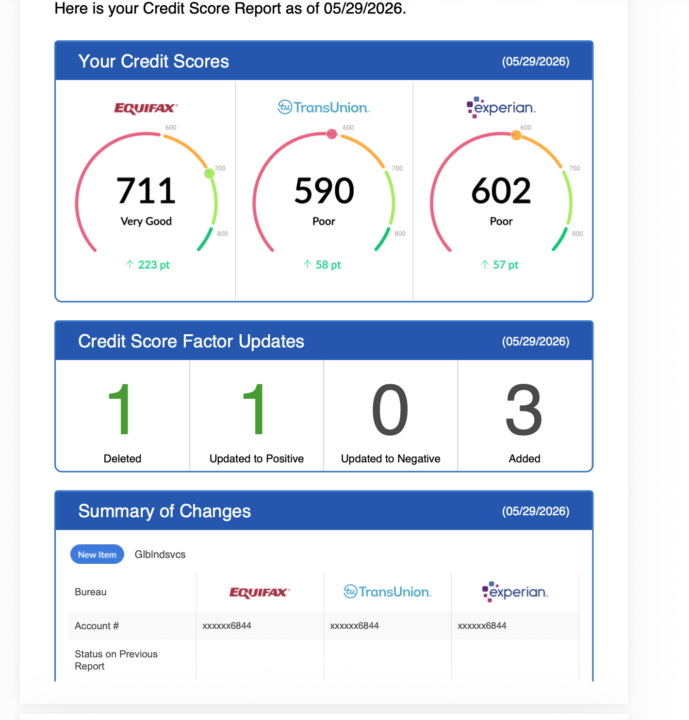Click the Experian logo in credit scores
The width and height of the screenshot is (689, 720).
pyautogui.click(x=501, y=107)
